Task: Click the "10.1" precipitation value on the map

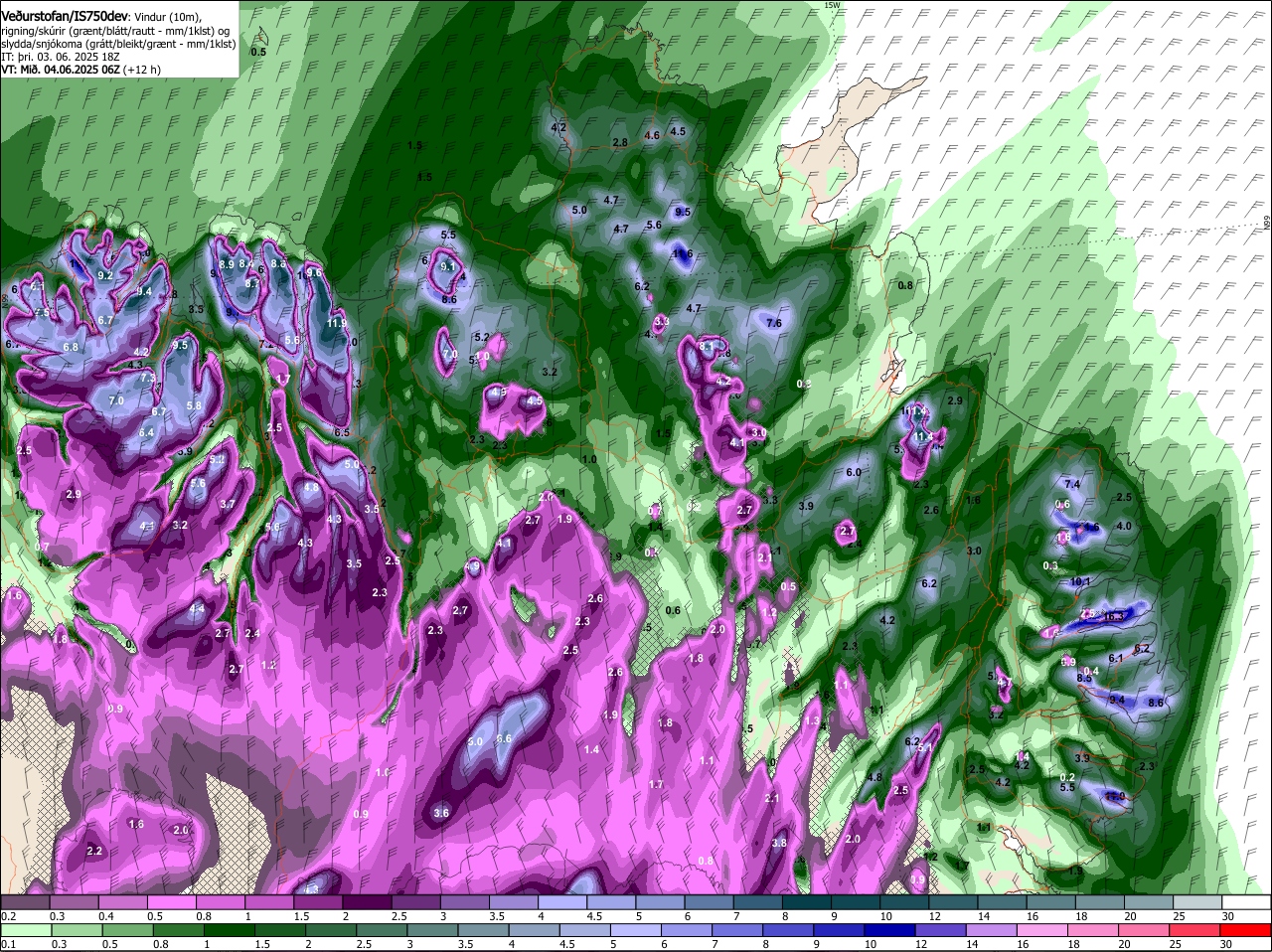Action: coord(1081,582)
